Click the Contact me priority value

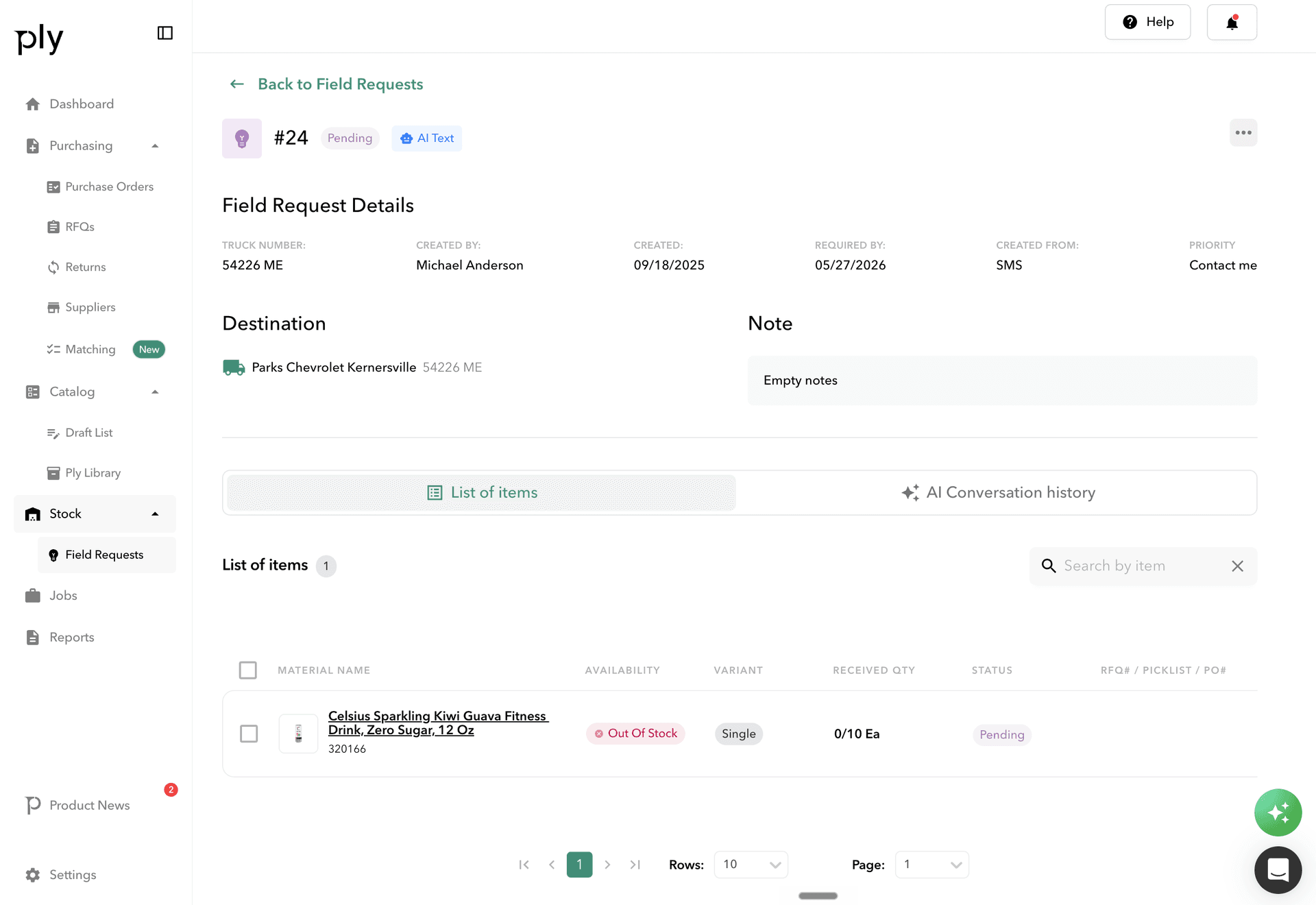click(1223, 265)
